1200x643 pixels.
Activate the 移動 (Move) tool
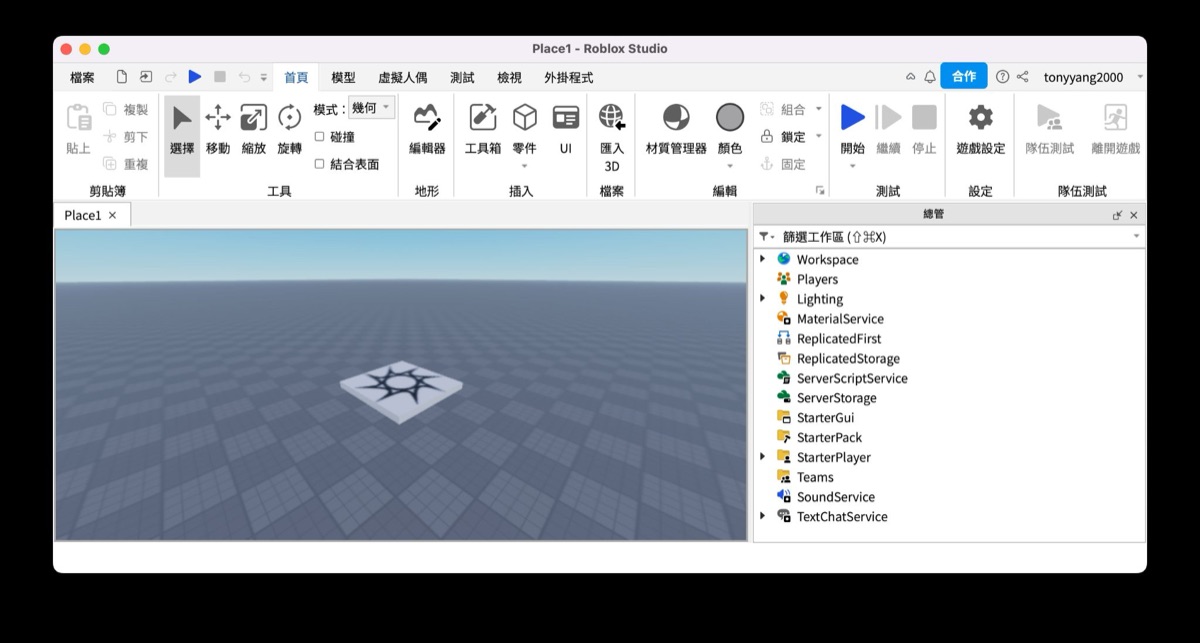point(218,131)
